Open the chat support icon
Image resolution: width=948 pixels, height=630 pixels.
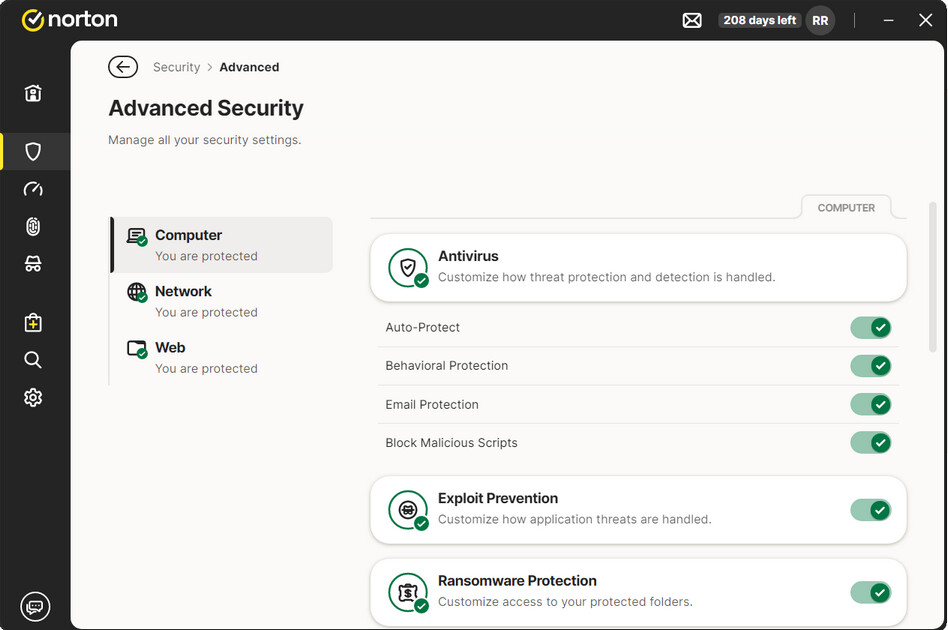point(35,606)
